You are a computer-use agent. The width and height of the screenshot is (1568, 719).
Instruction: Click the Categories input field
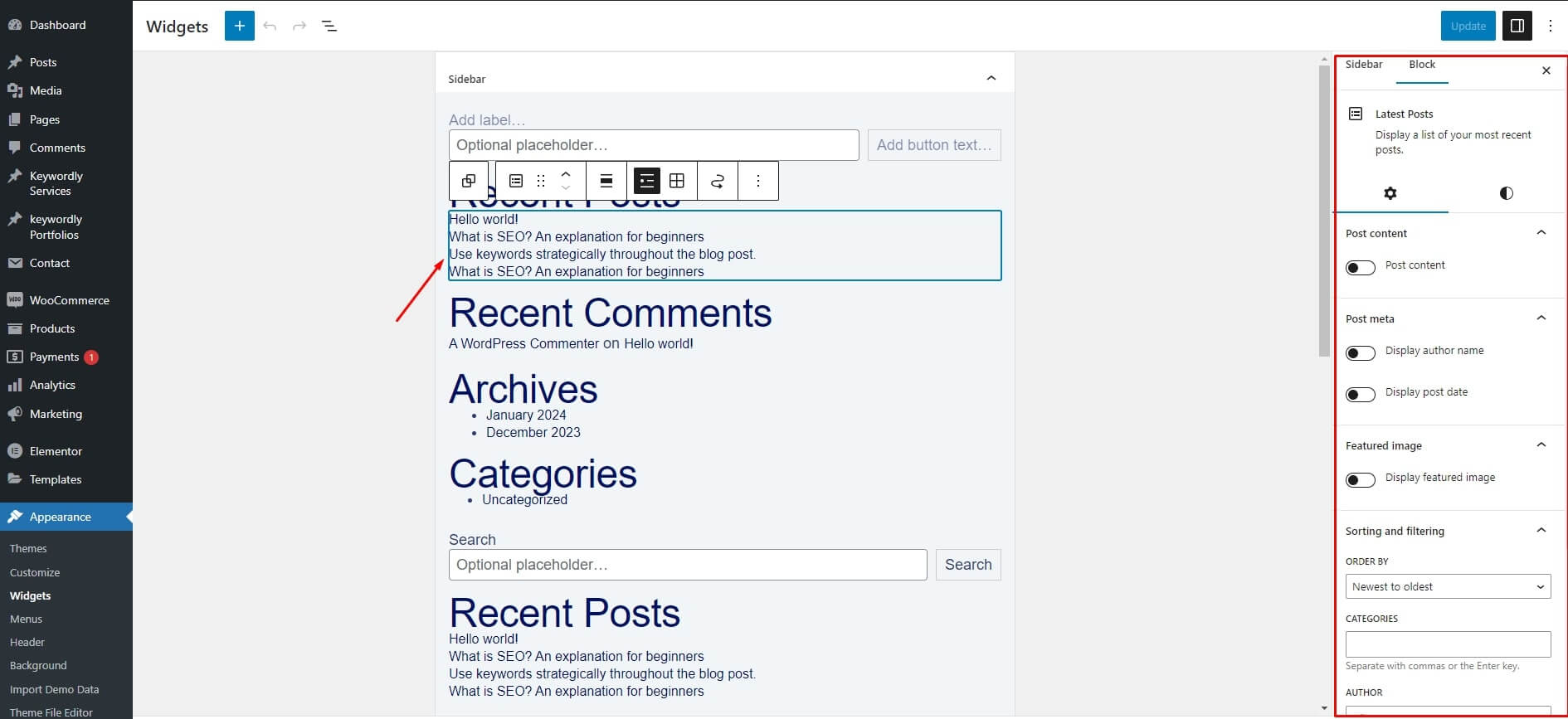coord(1448,644)
